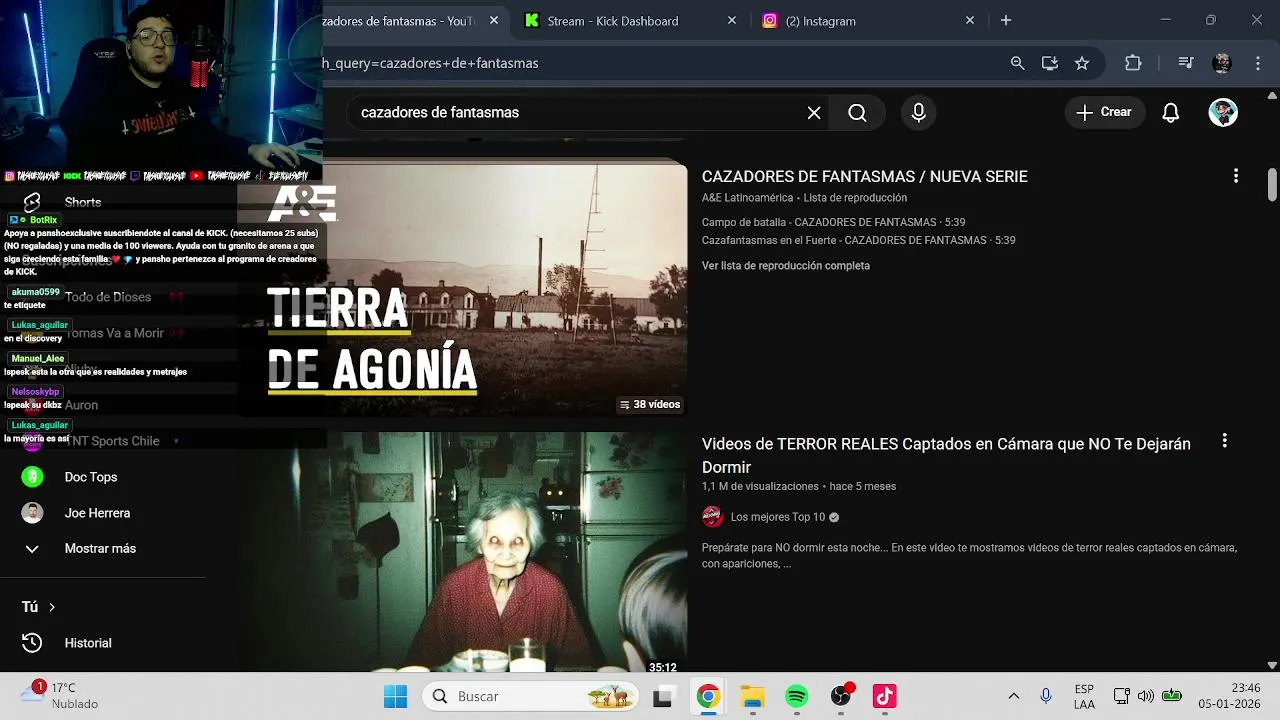1280x720 pixels.
Task: Close the YouTube tab
Action: 493,20
